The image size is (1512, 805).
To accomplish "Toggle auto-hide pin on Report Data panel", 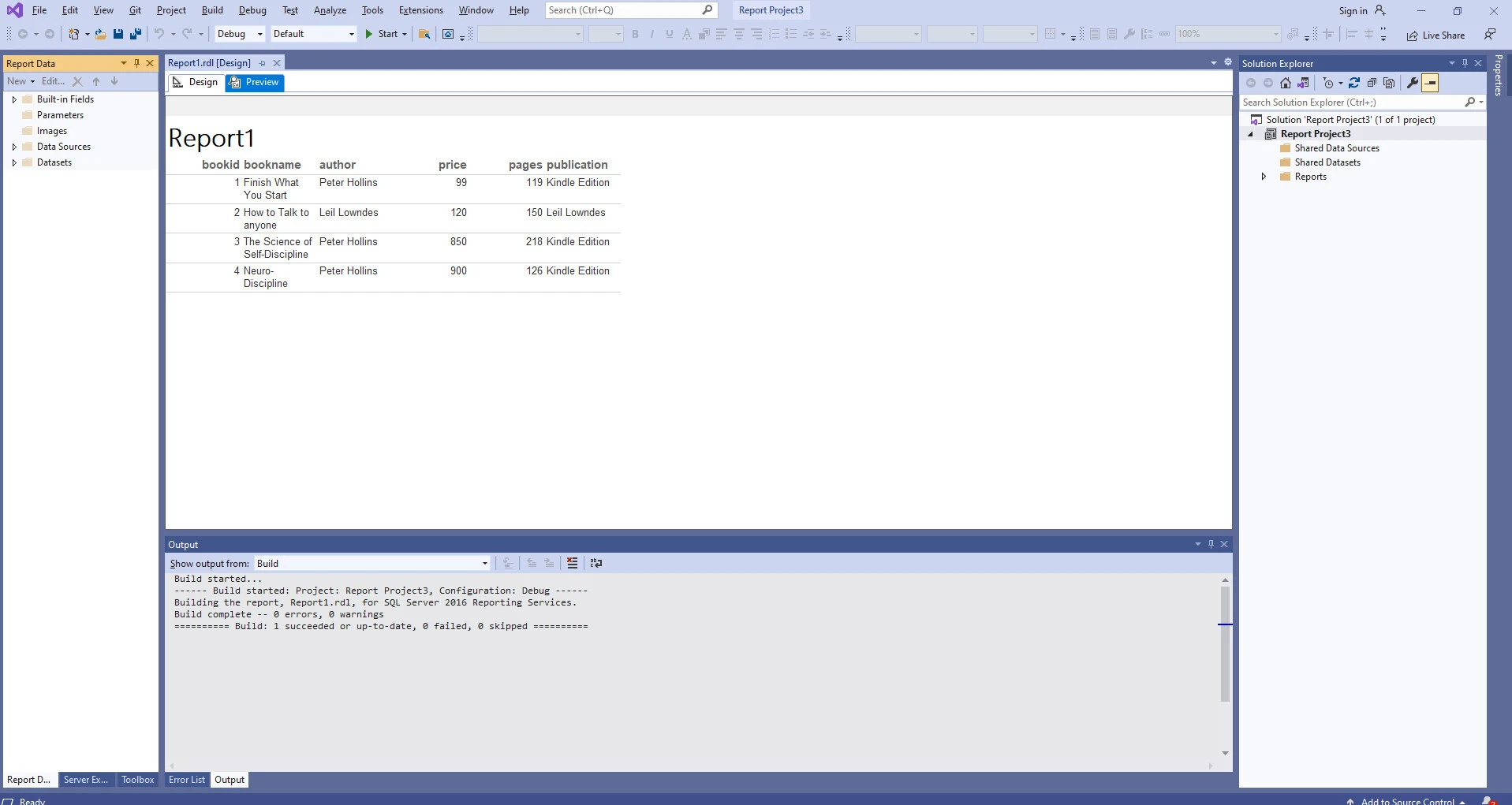I will tap(136, 63).
